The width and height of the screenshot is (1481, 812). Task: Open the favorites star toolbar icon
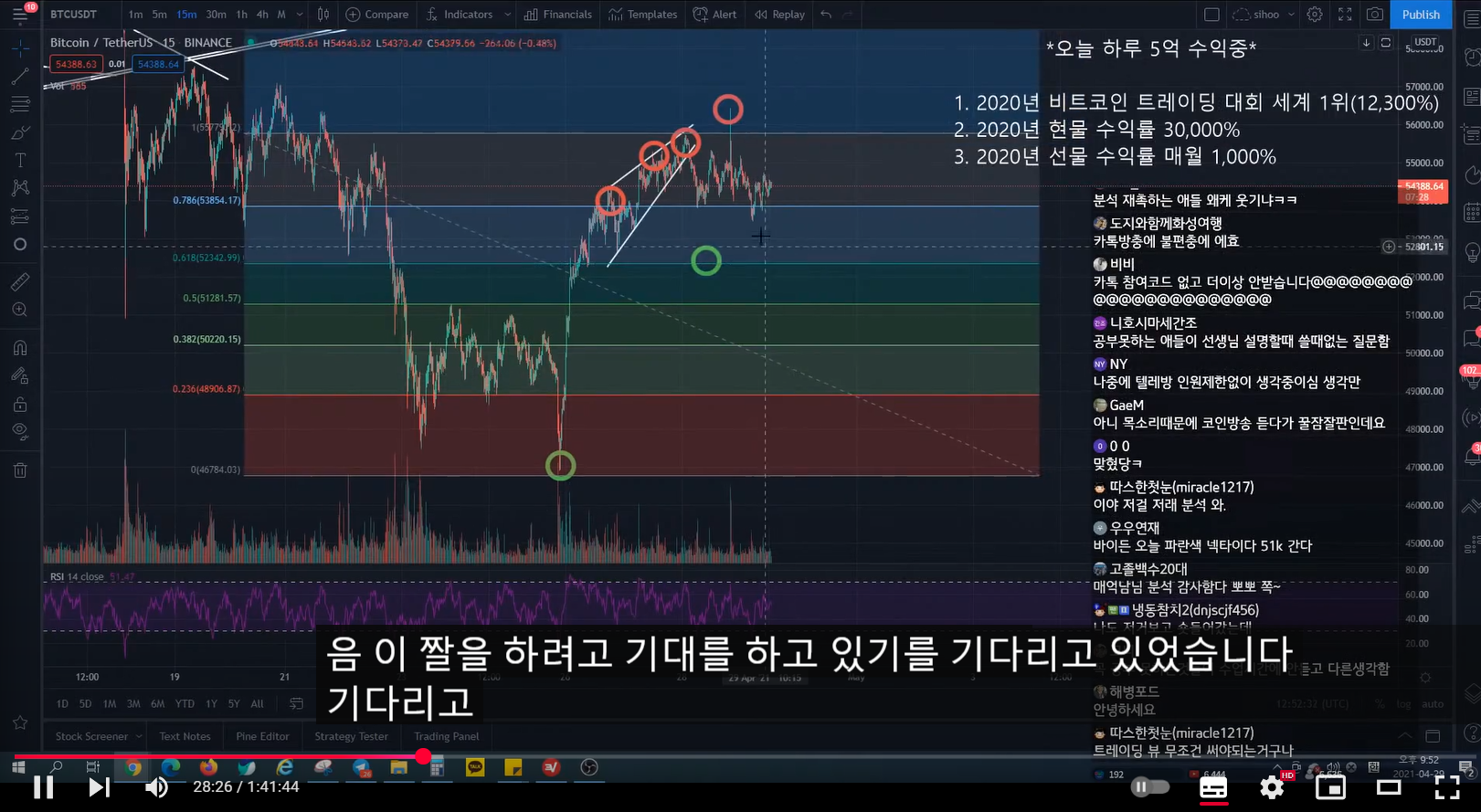20,722
